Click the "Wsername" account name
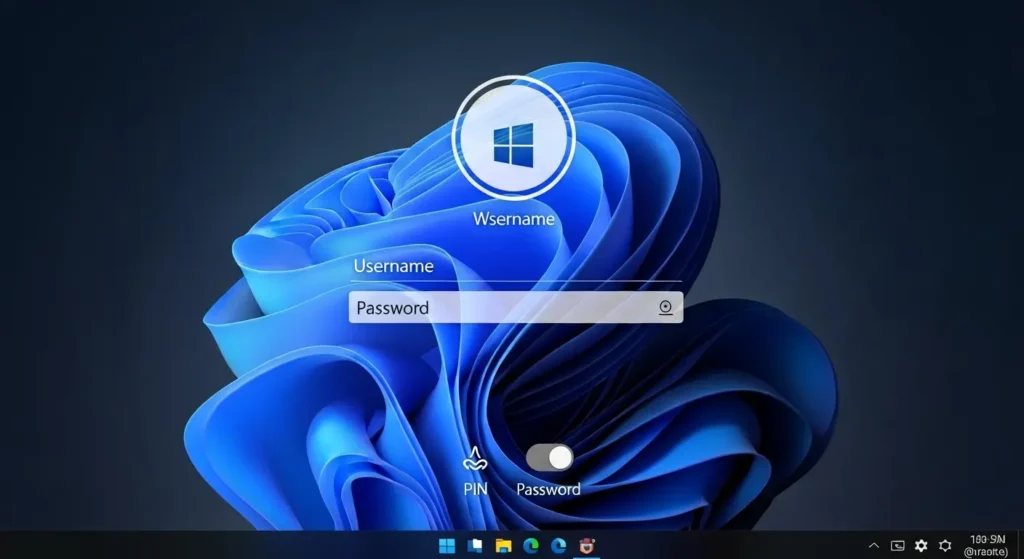The width and height of the screenshot is (1024, 559). (x=514, y=219)
